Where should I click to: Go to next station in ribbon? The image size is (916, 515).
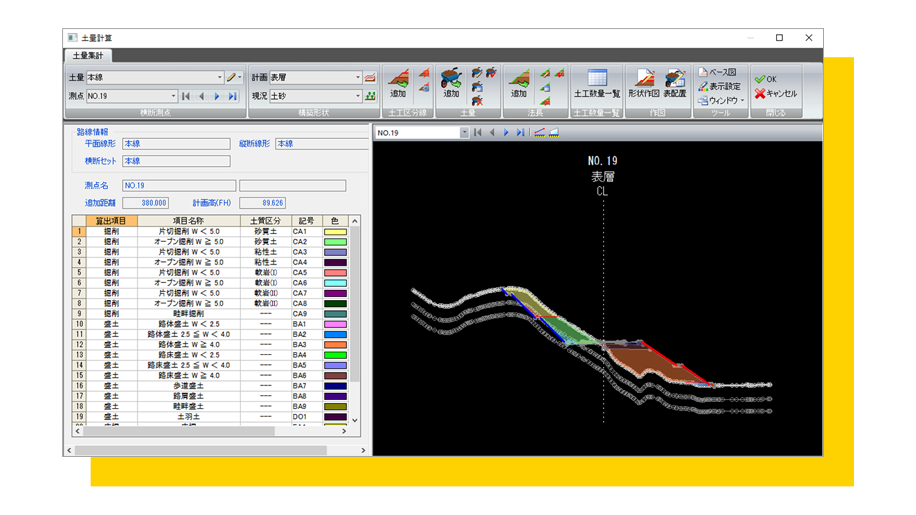[217, 96]
